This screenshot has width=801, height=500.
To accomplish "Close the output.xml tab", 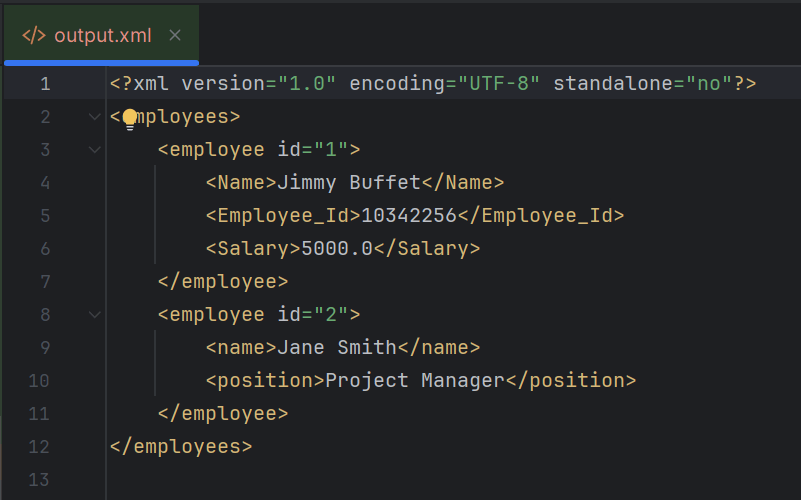I will tap(175, 35).
